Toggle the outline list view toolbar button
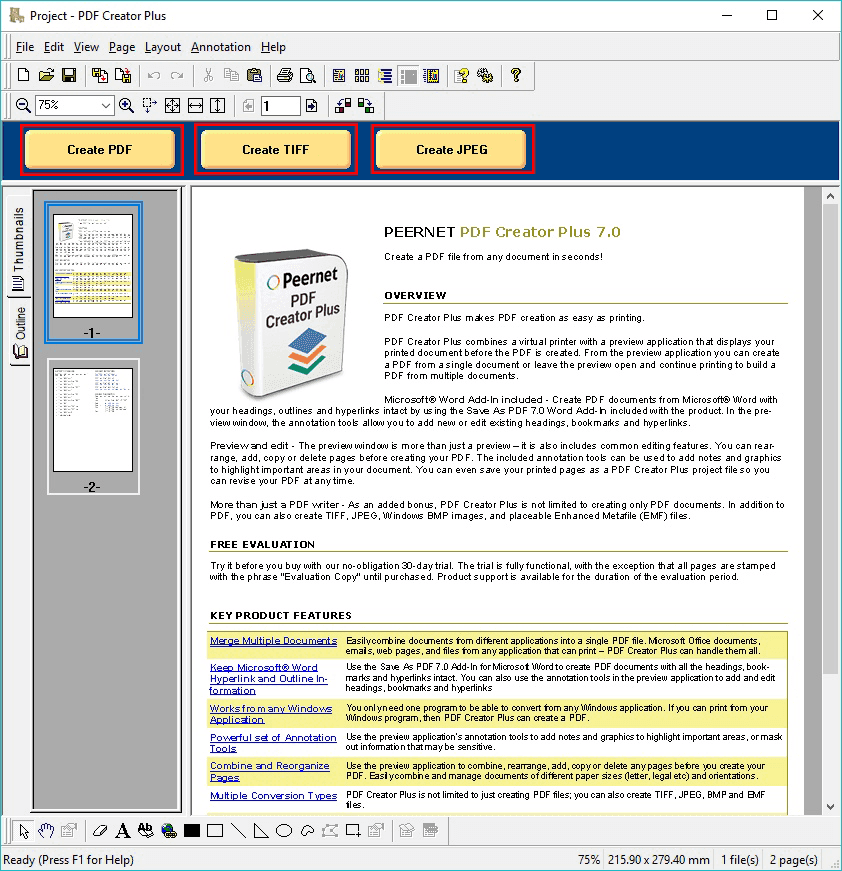The width and height of the screenshot is (842, 871). (385, 75)
